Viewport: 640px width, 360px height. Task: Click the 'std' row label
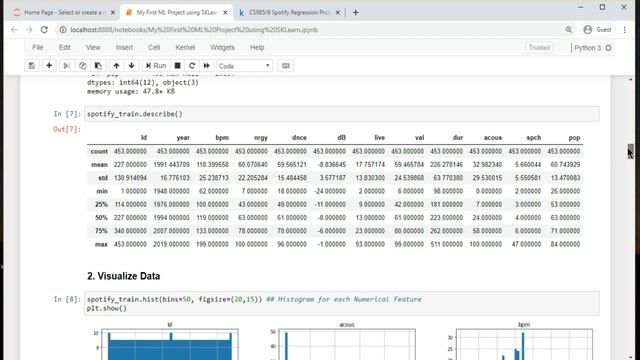[102, 178]
